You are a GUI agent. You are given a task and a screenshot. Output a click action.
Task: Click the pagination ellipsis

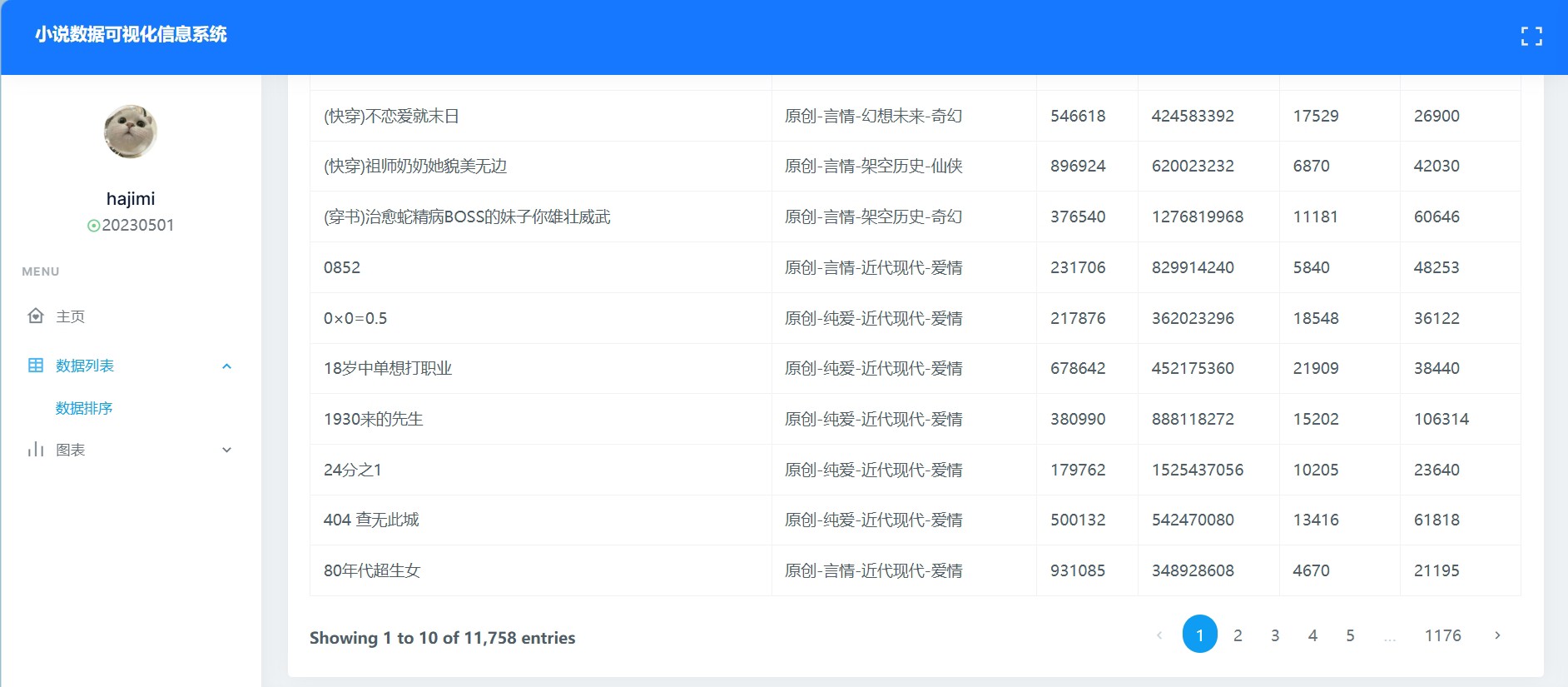click(x=1389, y=637)
